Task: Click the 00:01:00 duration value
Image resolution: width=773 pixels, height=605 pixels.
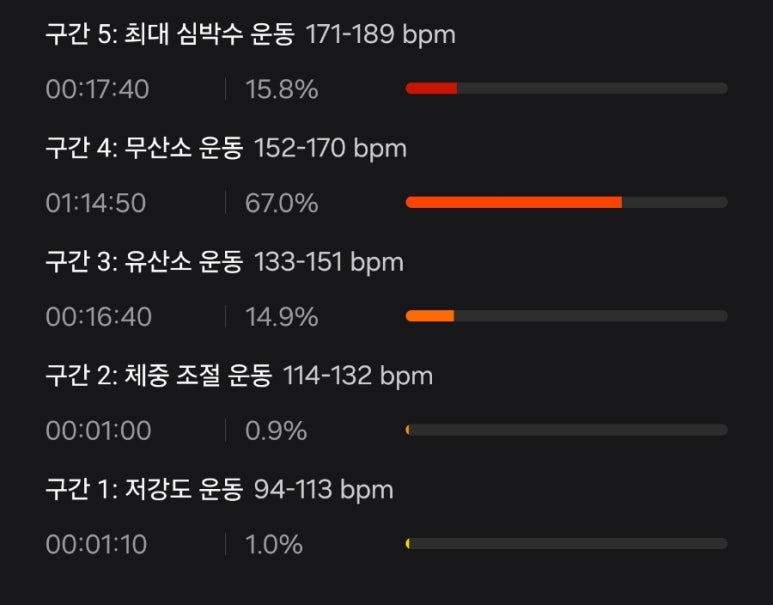Action: (x=98, y=431)
